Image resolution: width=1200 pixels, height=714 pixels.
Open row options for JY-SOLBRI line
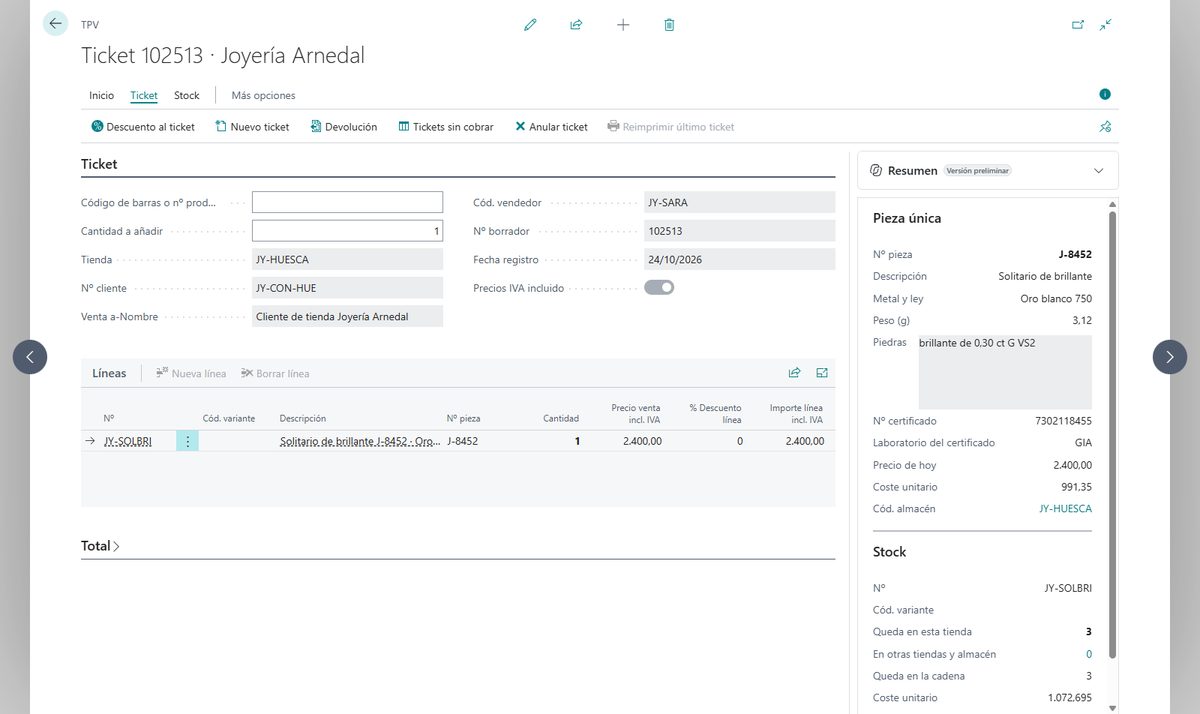187,441
